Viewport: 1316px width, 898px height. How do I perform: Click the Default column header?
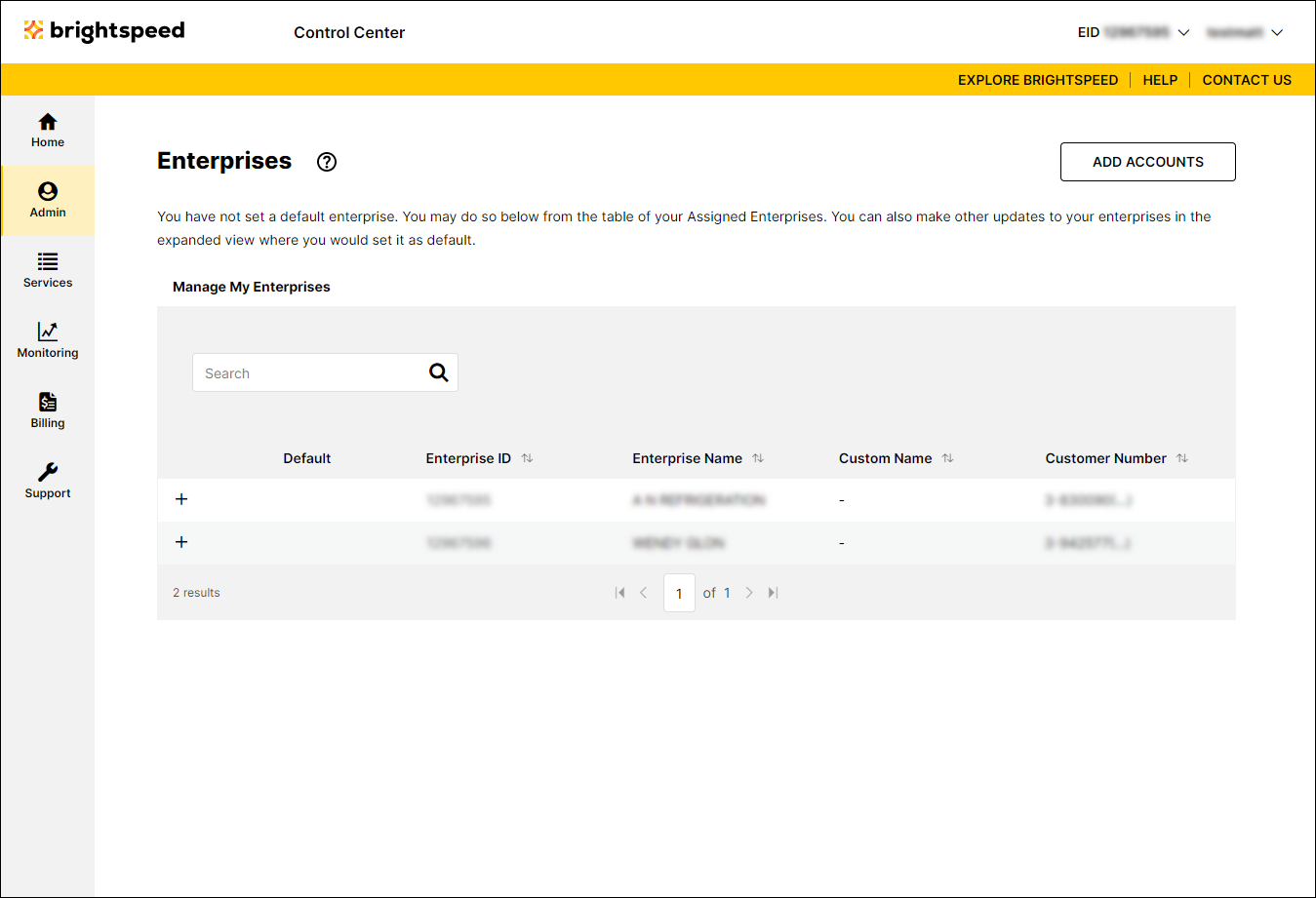[x=307, y=458]
